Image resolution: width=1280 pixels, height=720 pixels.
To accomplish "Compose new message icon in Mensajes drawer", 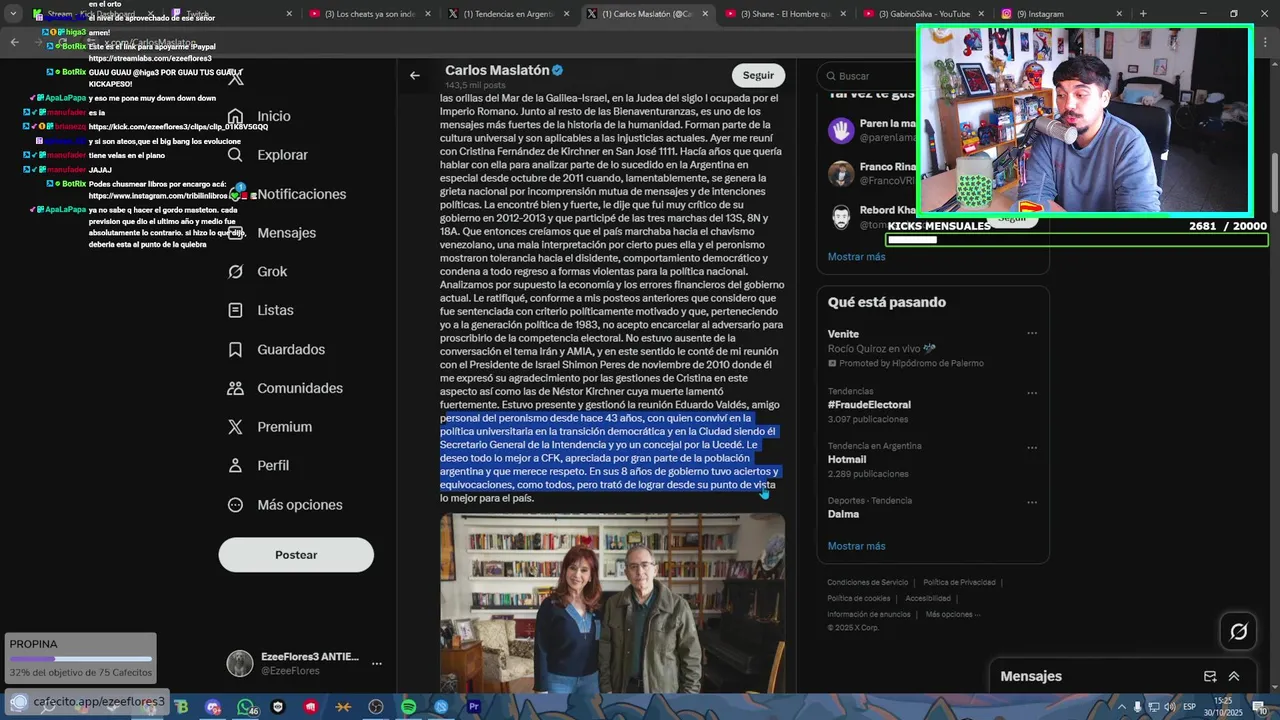I will pyautogui.click(x=1210, y=677).
